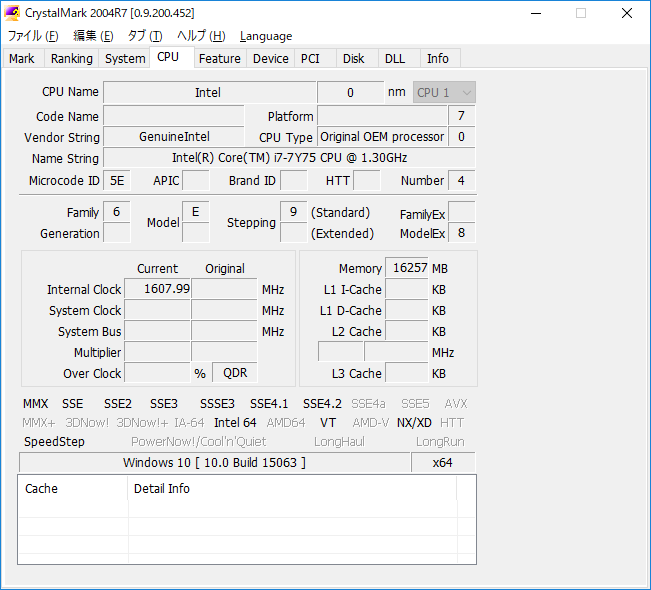Switch to the System tab
The image size is (651, 590).
pyautogui.click(x=125, y=59)
